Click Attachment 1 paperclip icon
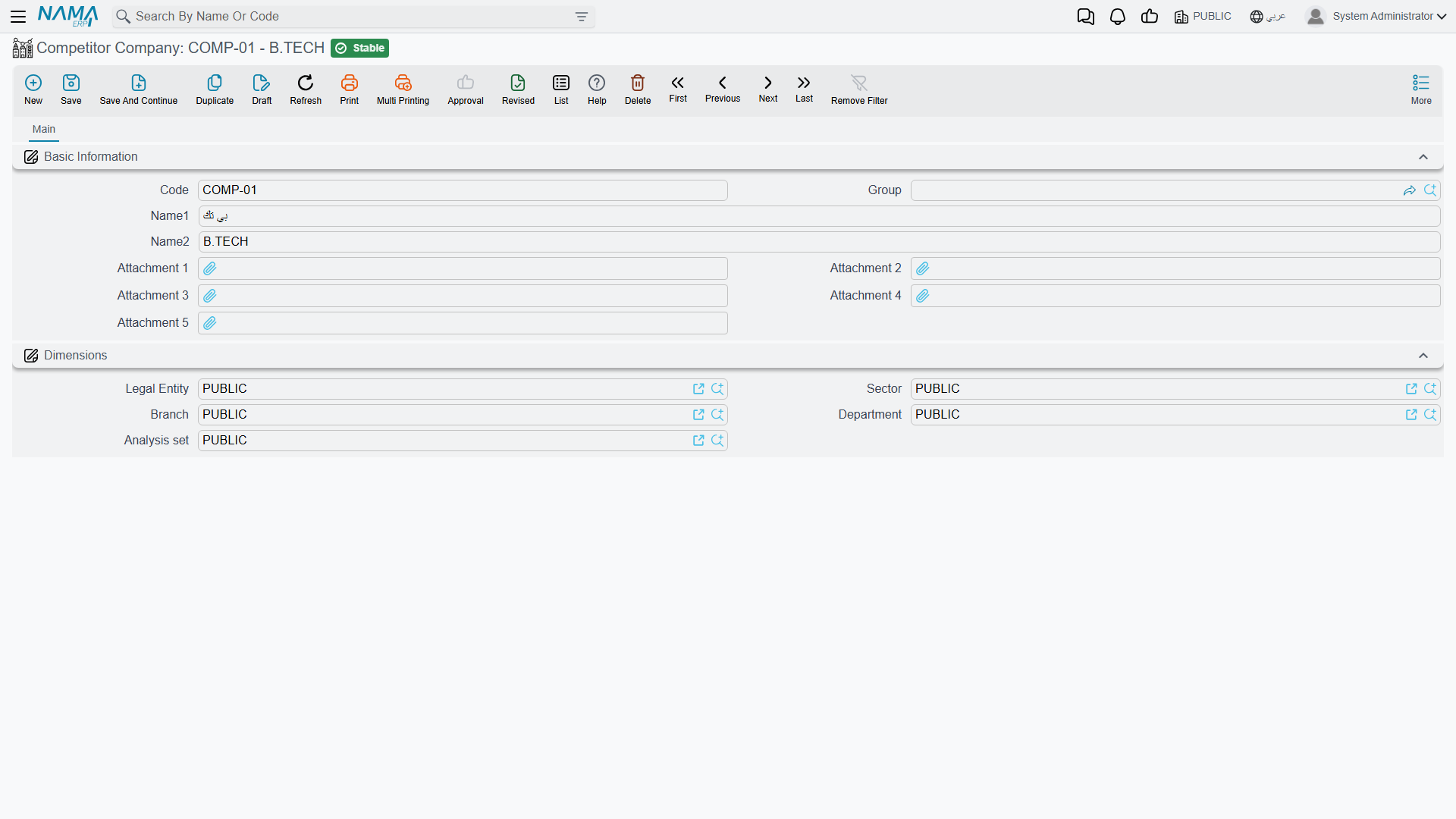The height and width of the screenshot is (819, 1456). tap(210, 268)
